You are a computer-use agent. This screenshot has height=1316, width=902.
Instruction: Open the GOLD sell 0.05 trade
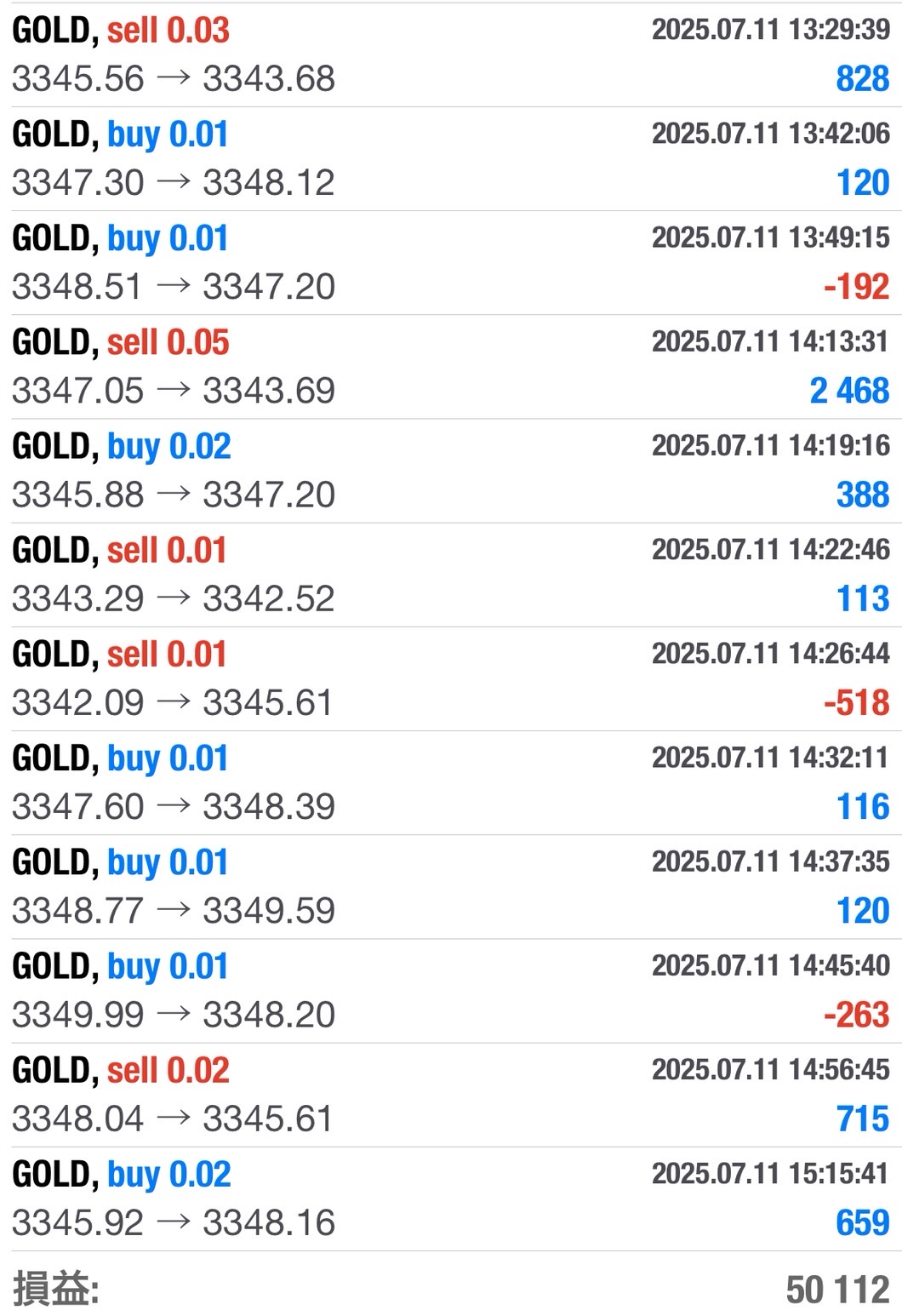point(451,367)
